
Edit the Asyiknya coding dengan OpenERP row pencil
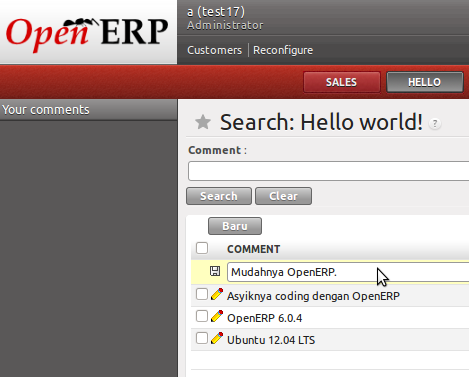[217, 294]
